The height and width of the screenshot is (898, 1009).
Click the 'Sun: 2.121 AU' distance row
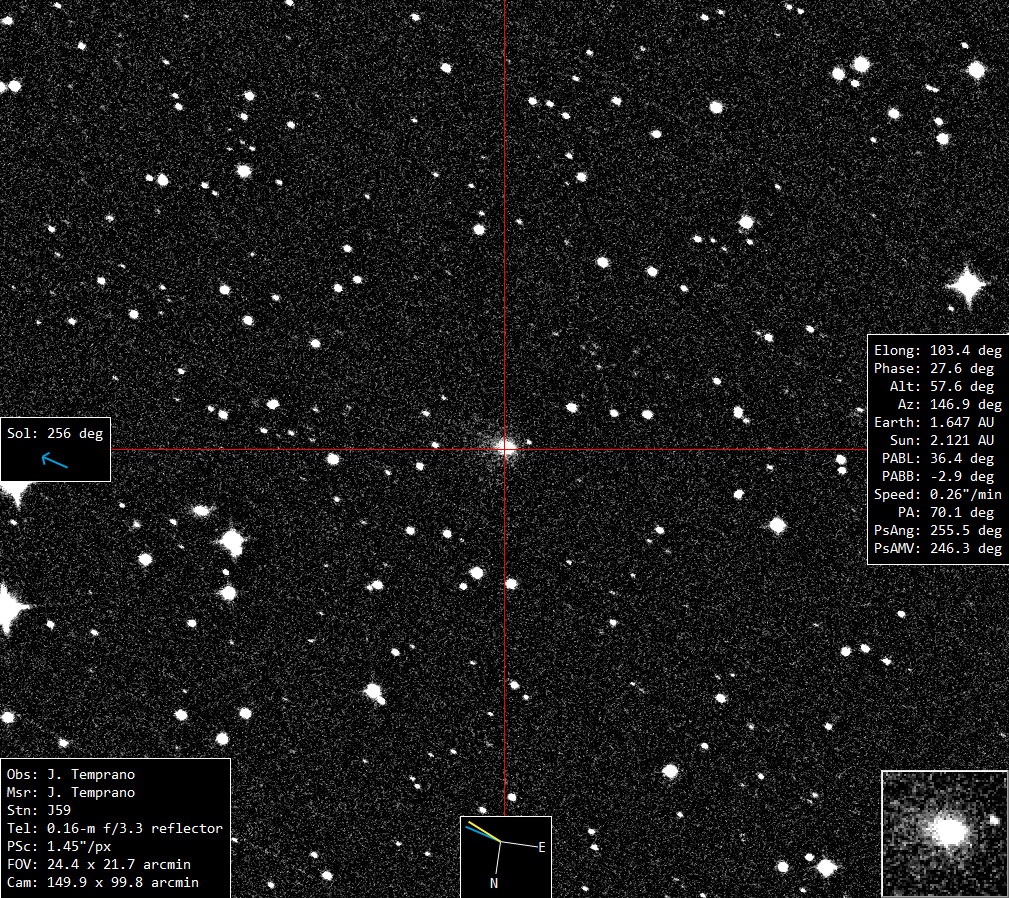pos(941,441)
